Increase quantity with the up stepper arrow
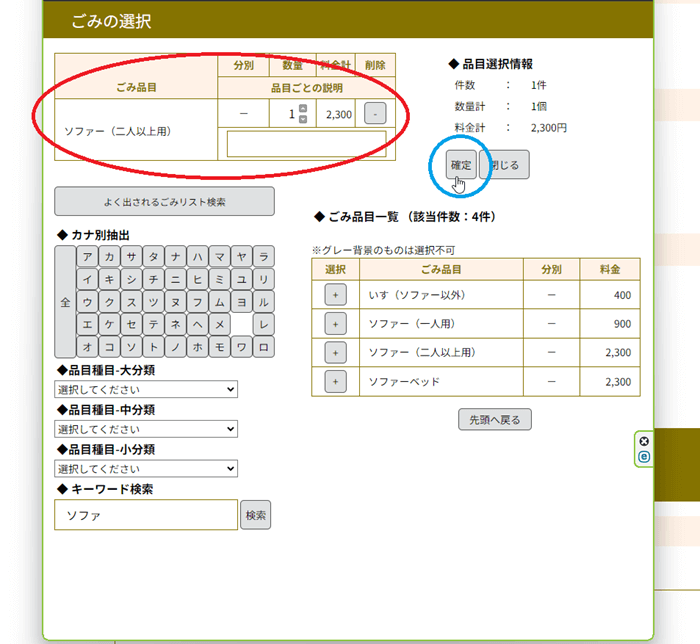The width and height of the screenshot is (700, 644). [303, 108]
